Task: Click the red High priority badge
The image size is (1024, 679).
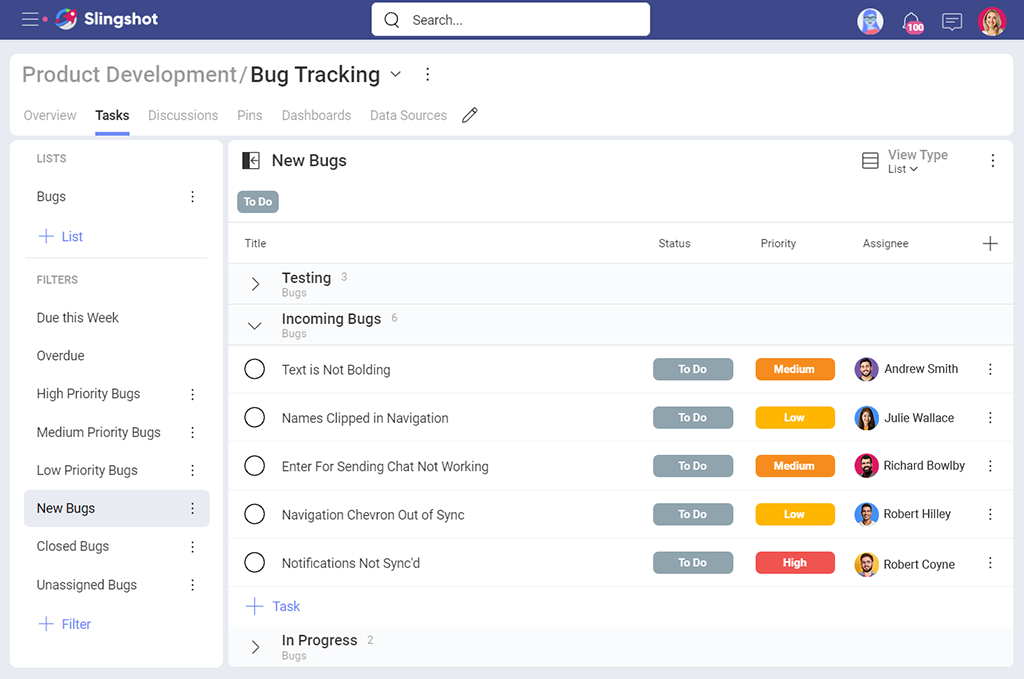Action: coord(795,562)
